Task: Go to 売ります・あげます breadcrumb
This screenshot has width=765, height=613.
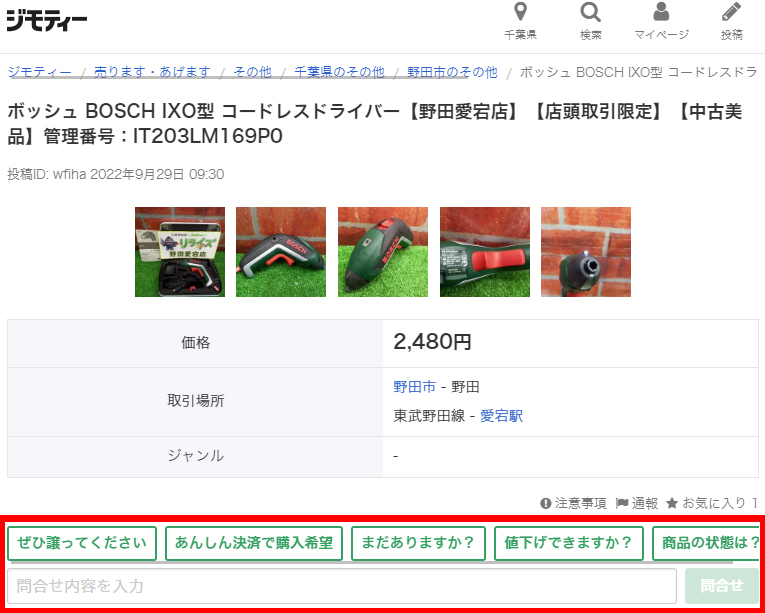Action: pos(152,72)
